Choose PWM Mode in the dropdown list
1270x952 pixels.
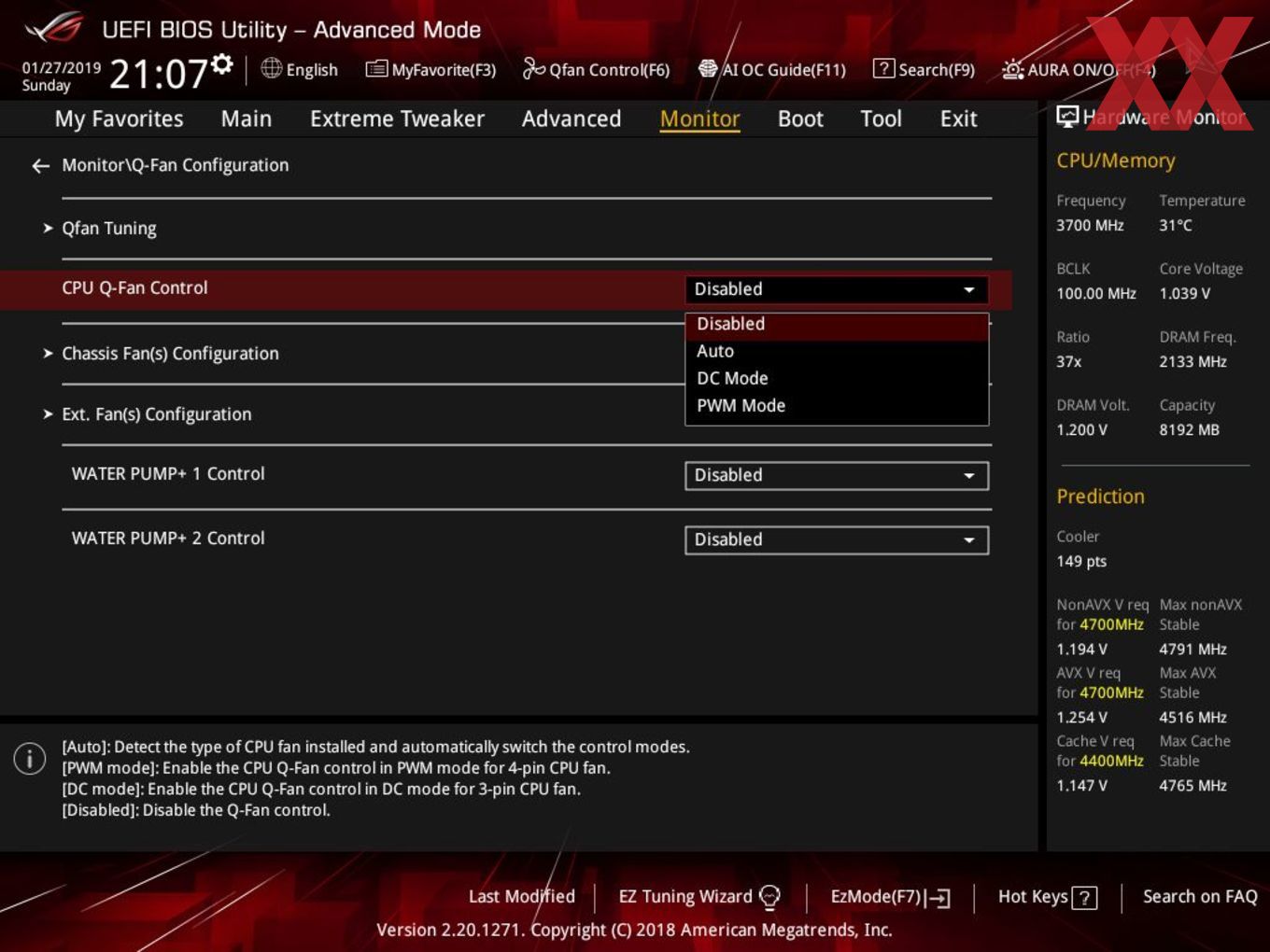837,405
